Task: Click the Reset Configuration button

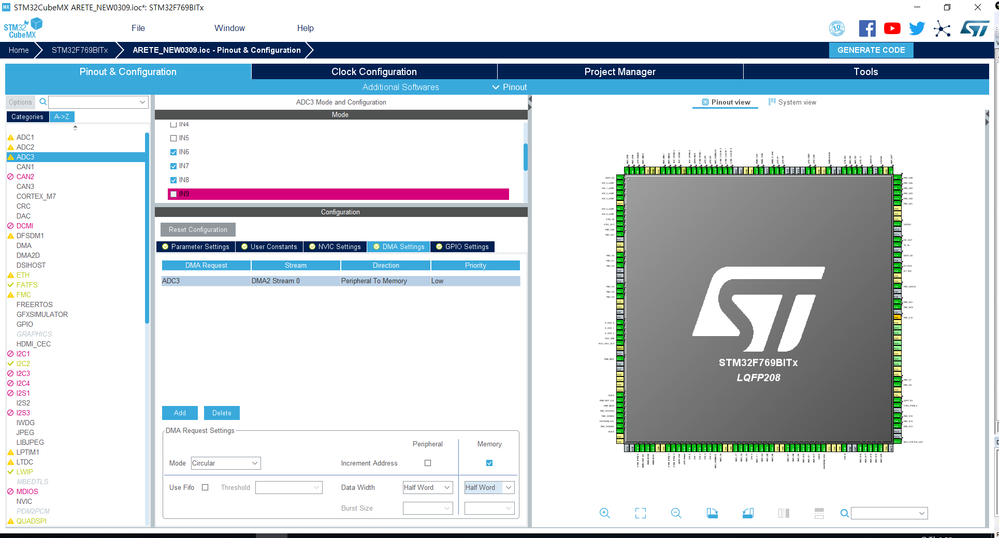Action: [198, 229]
